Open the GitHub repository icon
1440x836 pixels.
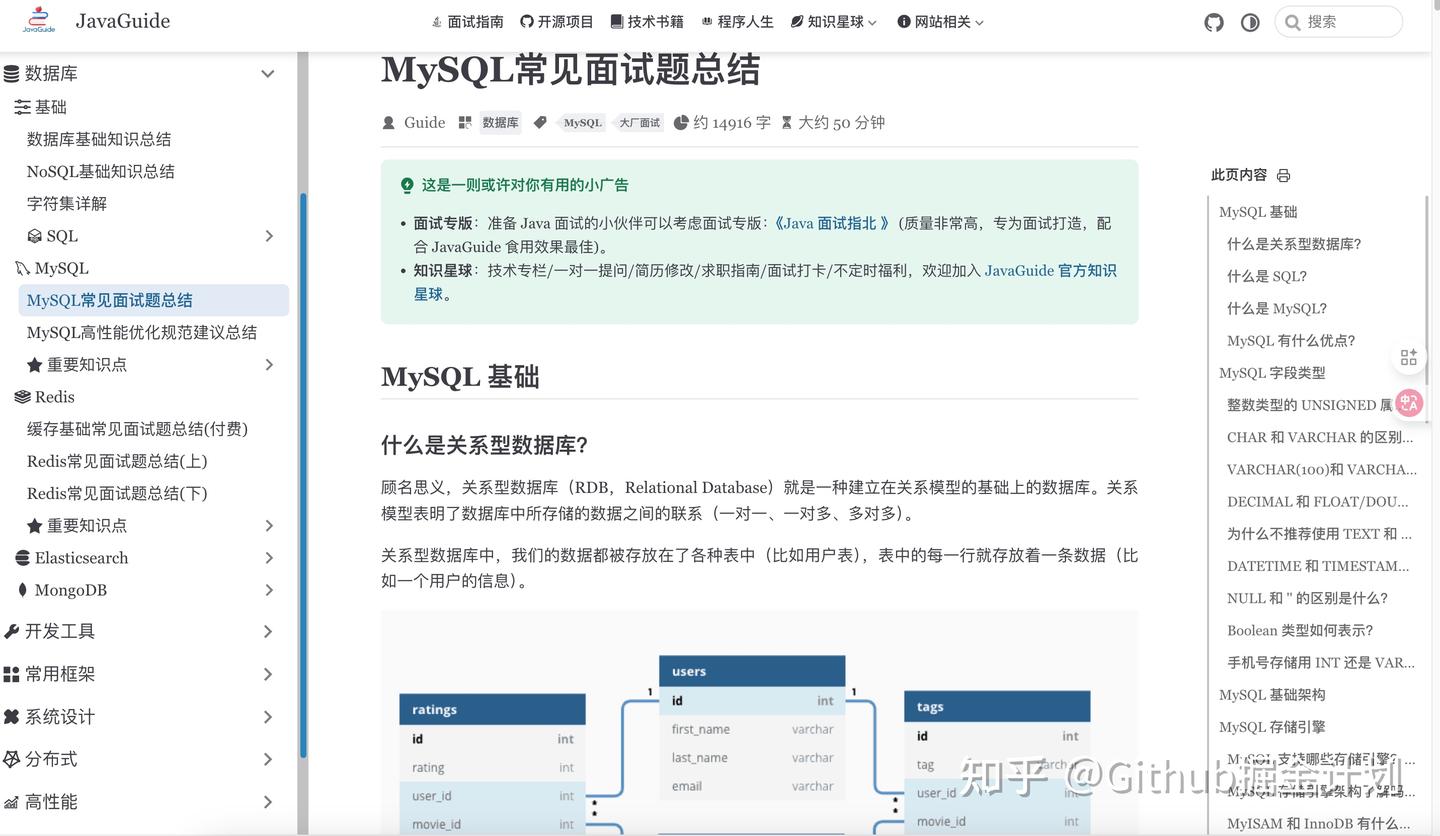click(x=1213, y=21)
